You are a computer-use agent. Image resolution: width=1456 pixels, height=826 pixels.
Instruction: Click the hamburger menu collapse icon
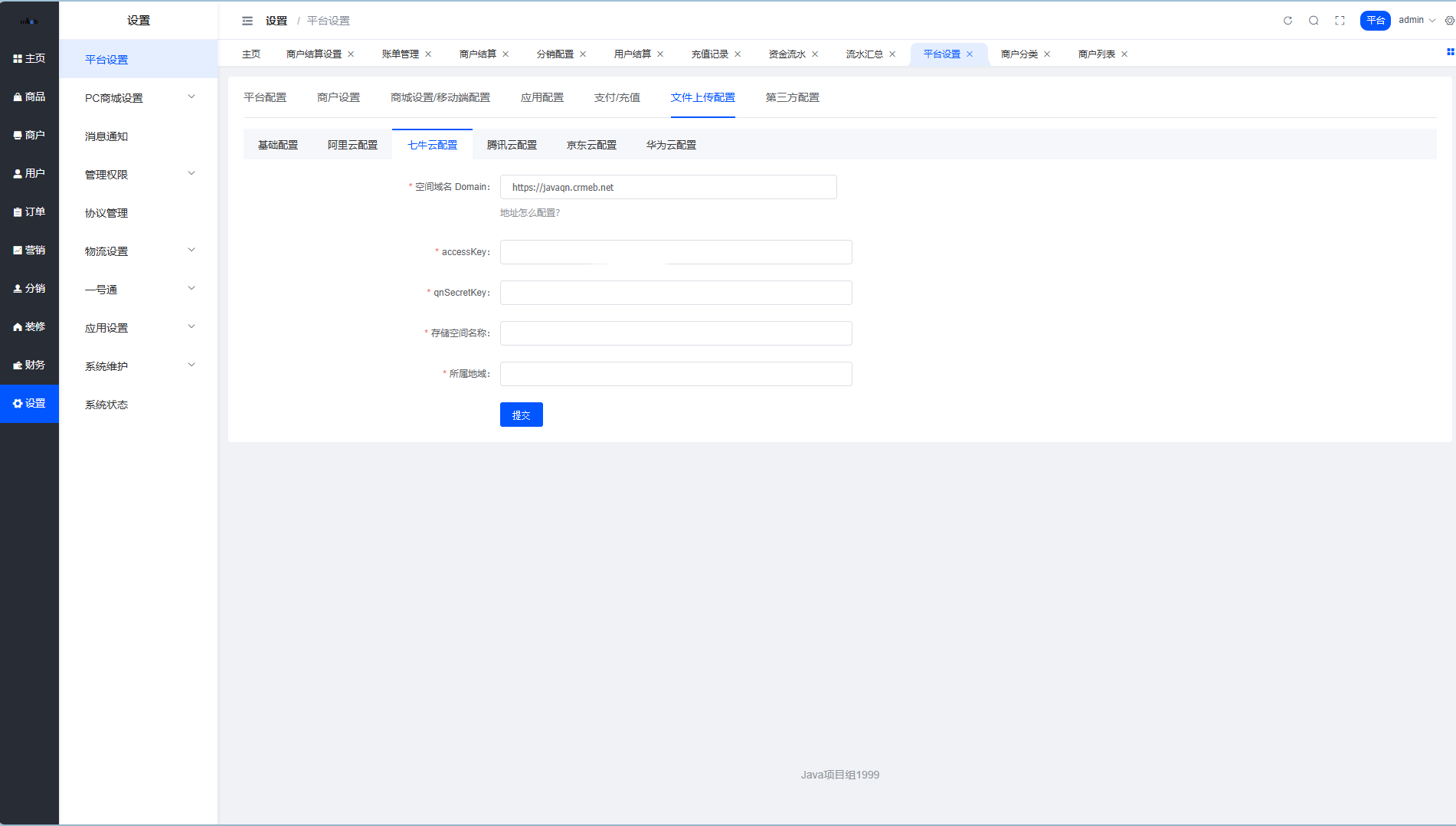(x=247, y=21)
